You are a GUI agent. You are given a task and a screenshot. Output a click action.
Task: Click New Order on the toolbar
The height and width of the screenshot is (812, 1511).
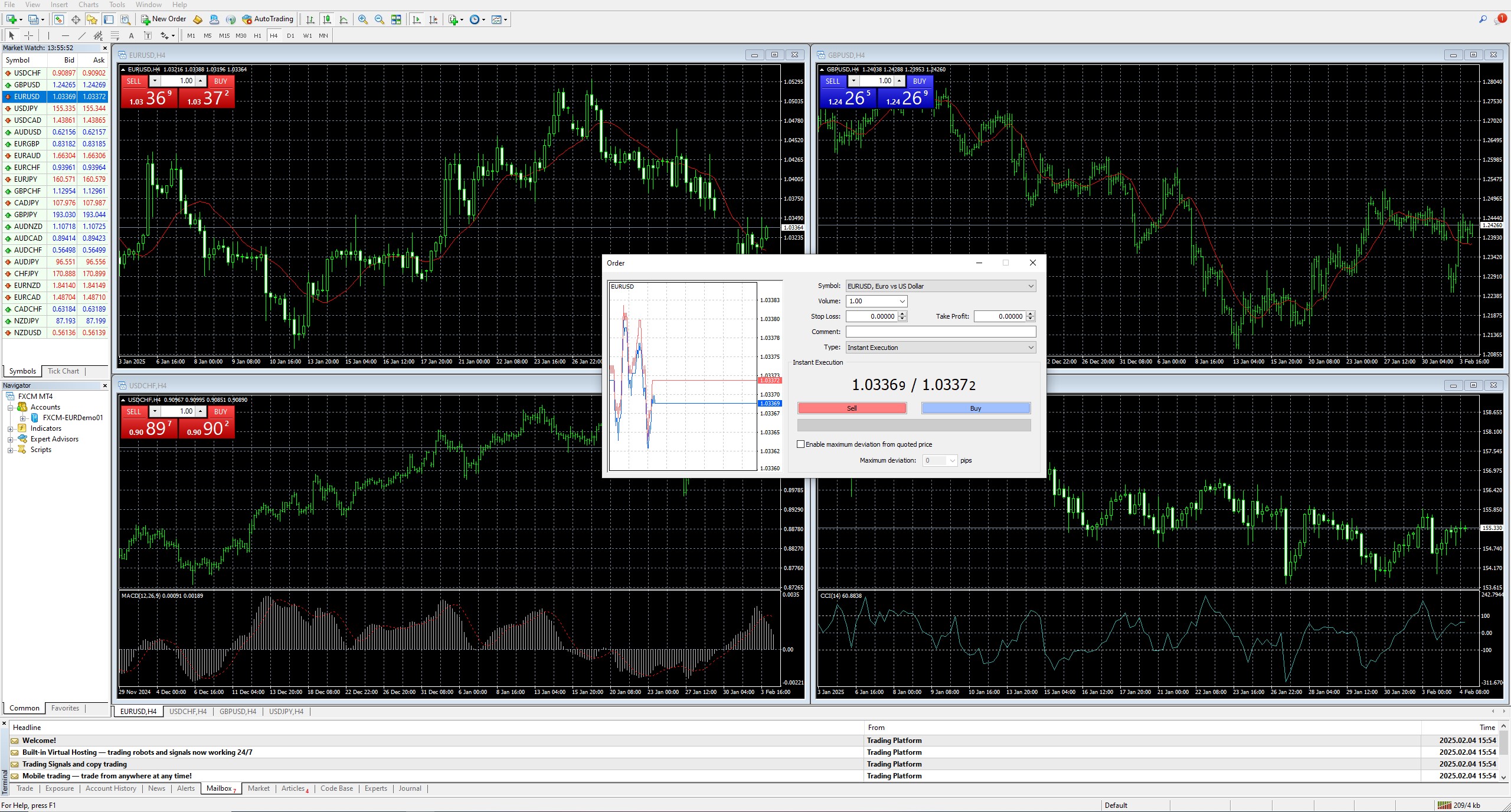click(163, 19)
